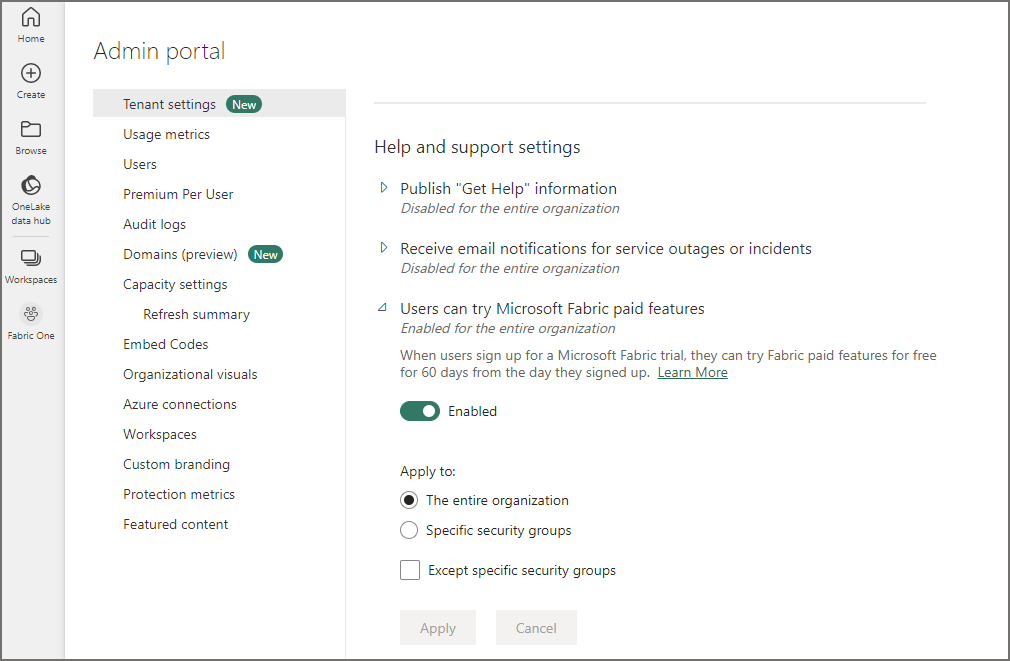Click the Apply button
The height and width of the screenshot is (661, 1010).
pyautogui.click(x=438, y=627)
